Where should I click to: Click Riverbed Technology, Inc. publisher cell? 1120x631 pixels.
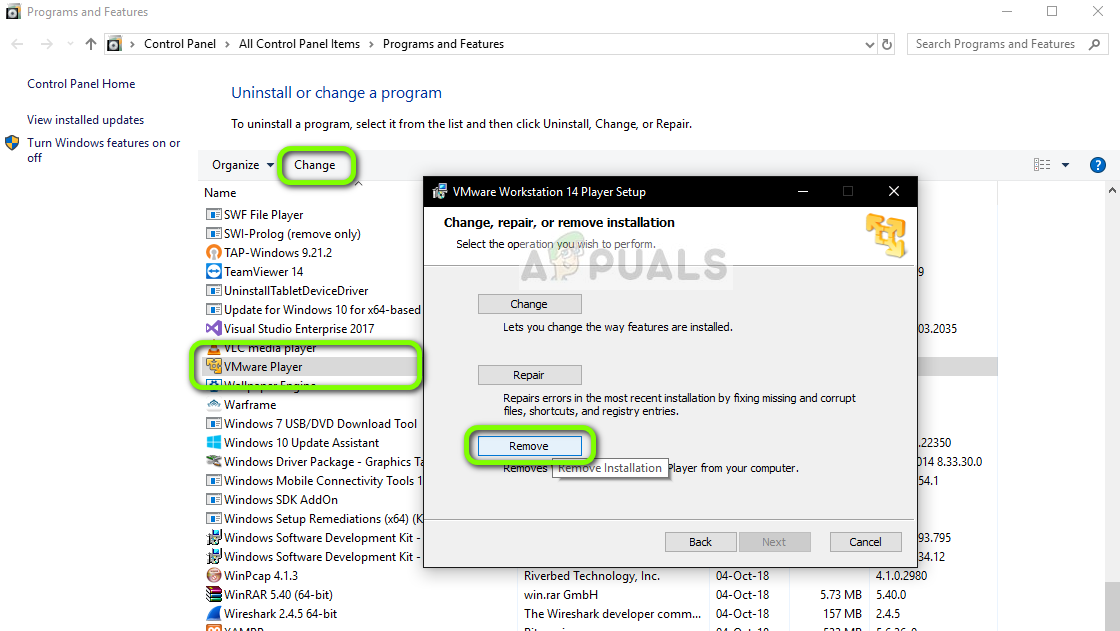pyautogui.click(x=591, y=576)
